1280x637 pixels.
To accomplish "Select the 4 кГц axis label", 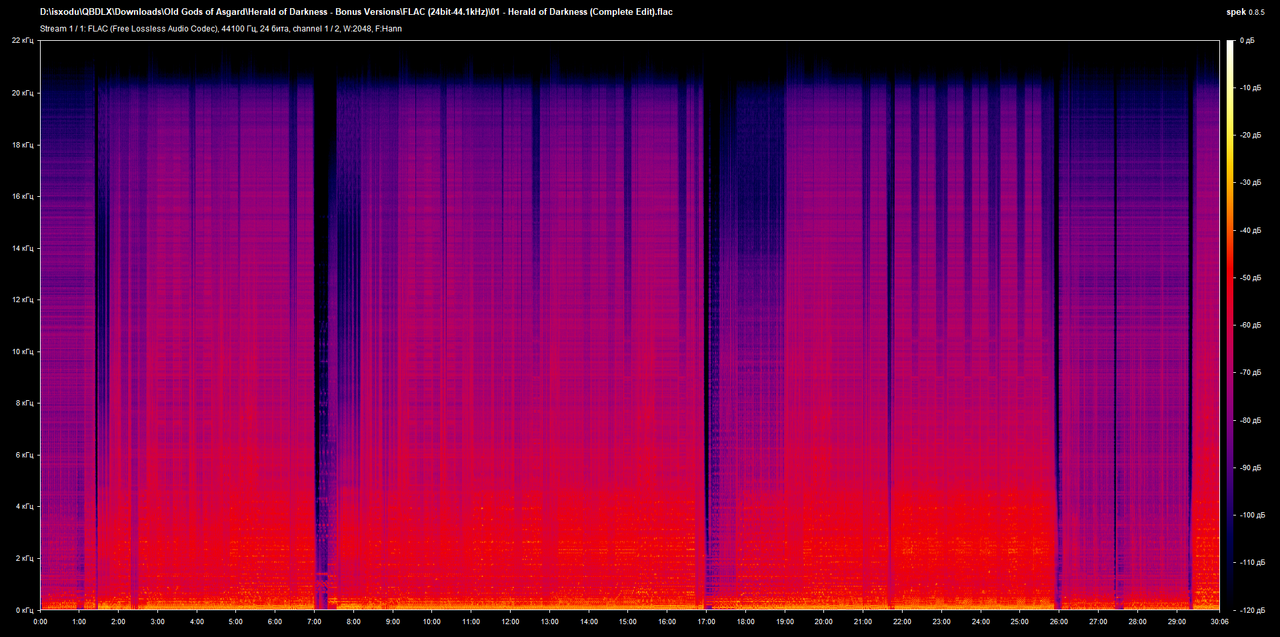I will [x=25, y=507].
